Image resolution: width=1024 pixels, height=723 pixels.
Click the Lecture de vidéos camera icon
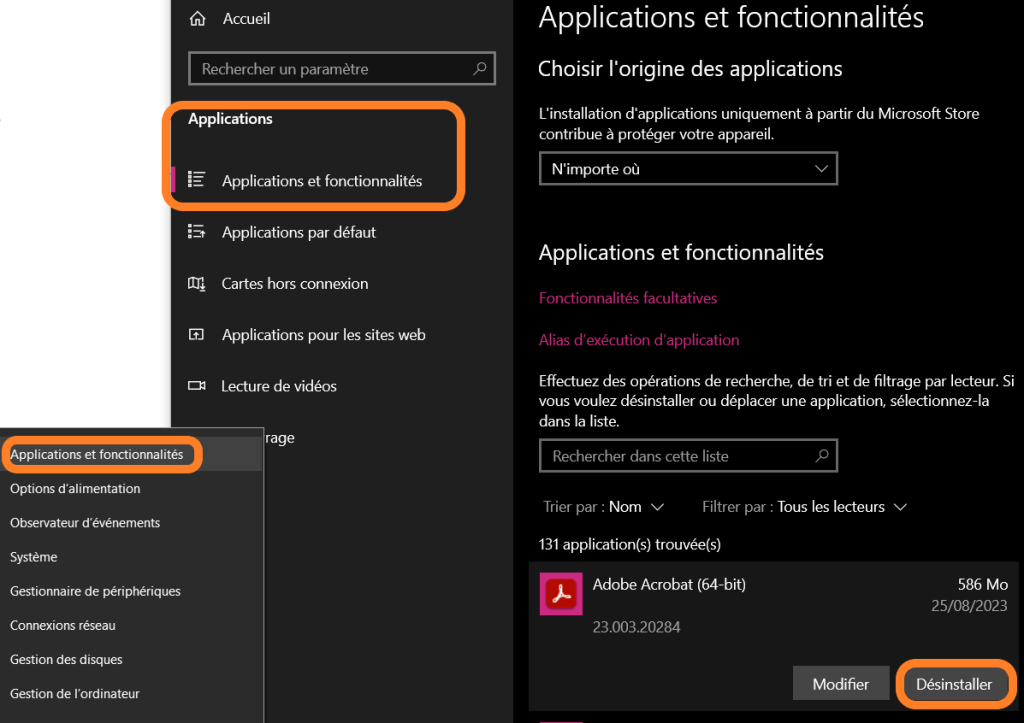pyautogui.click(x=197, y=386)
